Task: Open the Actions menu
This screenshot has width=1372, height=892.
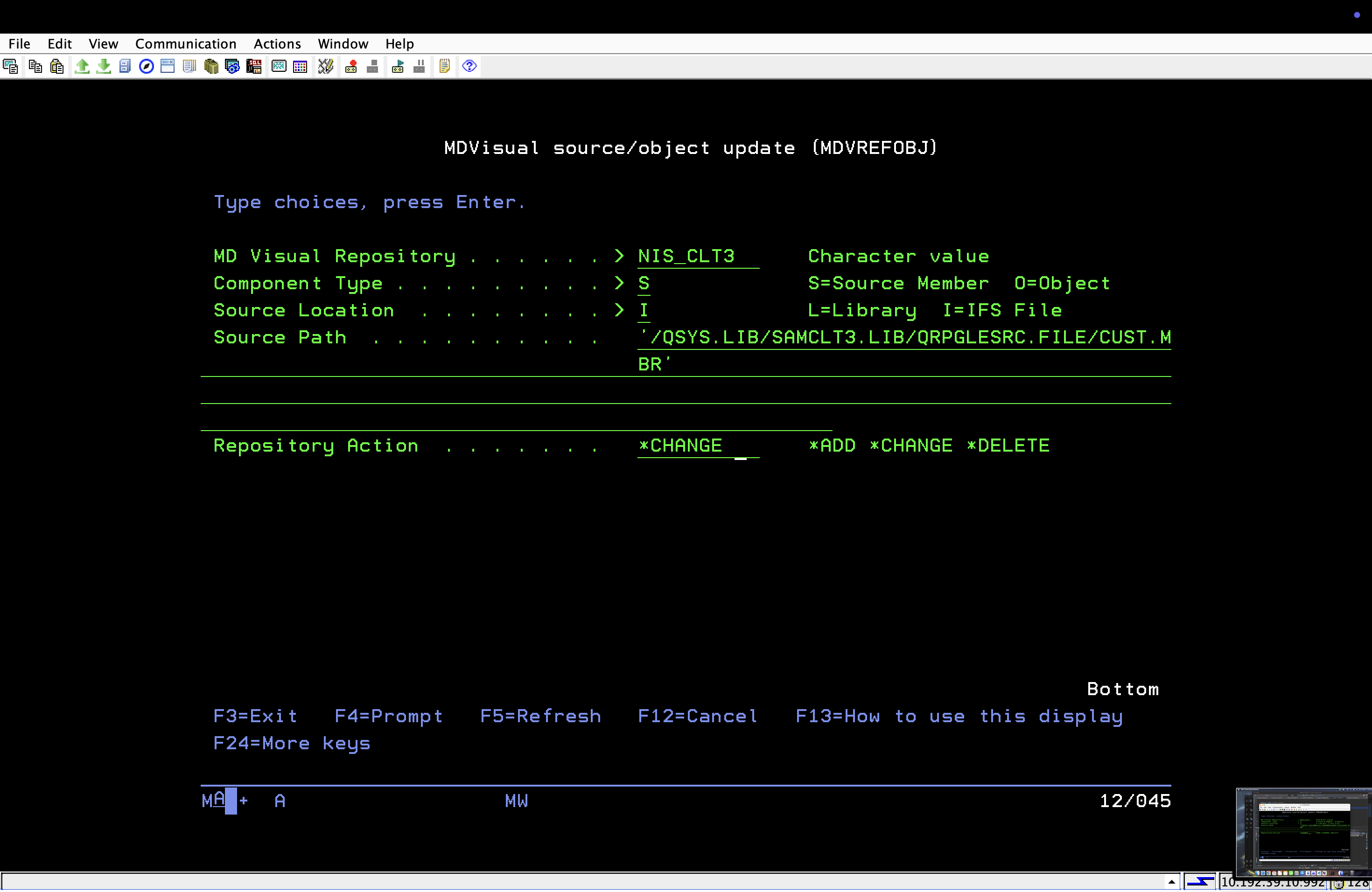Action: [277, 44]
